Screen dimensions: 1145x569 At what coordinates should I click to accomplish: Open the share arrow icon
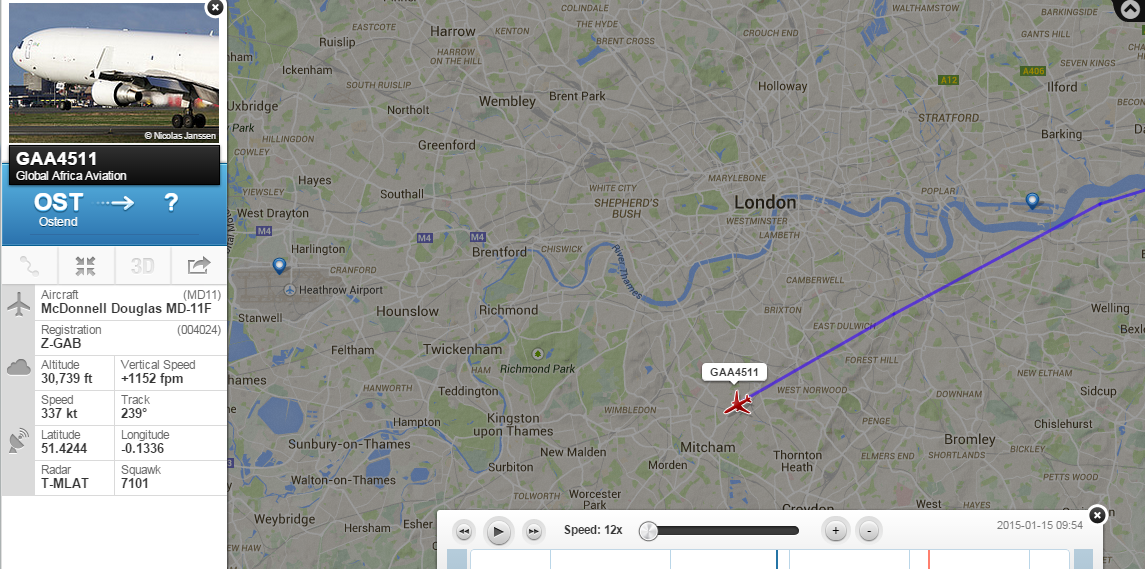click(x=199, y=266)
